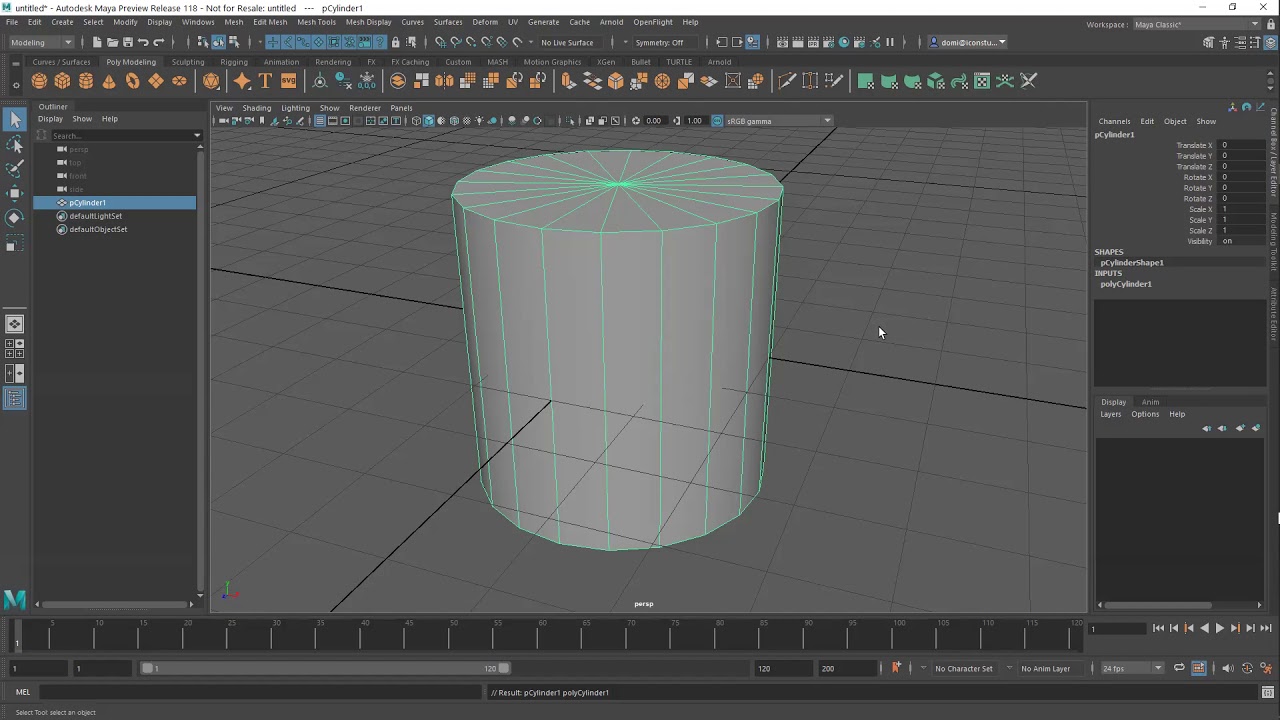Click the Undo arrow icon
This screenshot has width=1280, height=720.
(143, 42)
